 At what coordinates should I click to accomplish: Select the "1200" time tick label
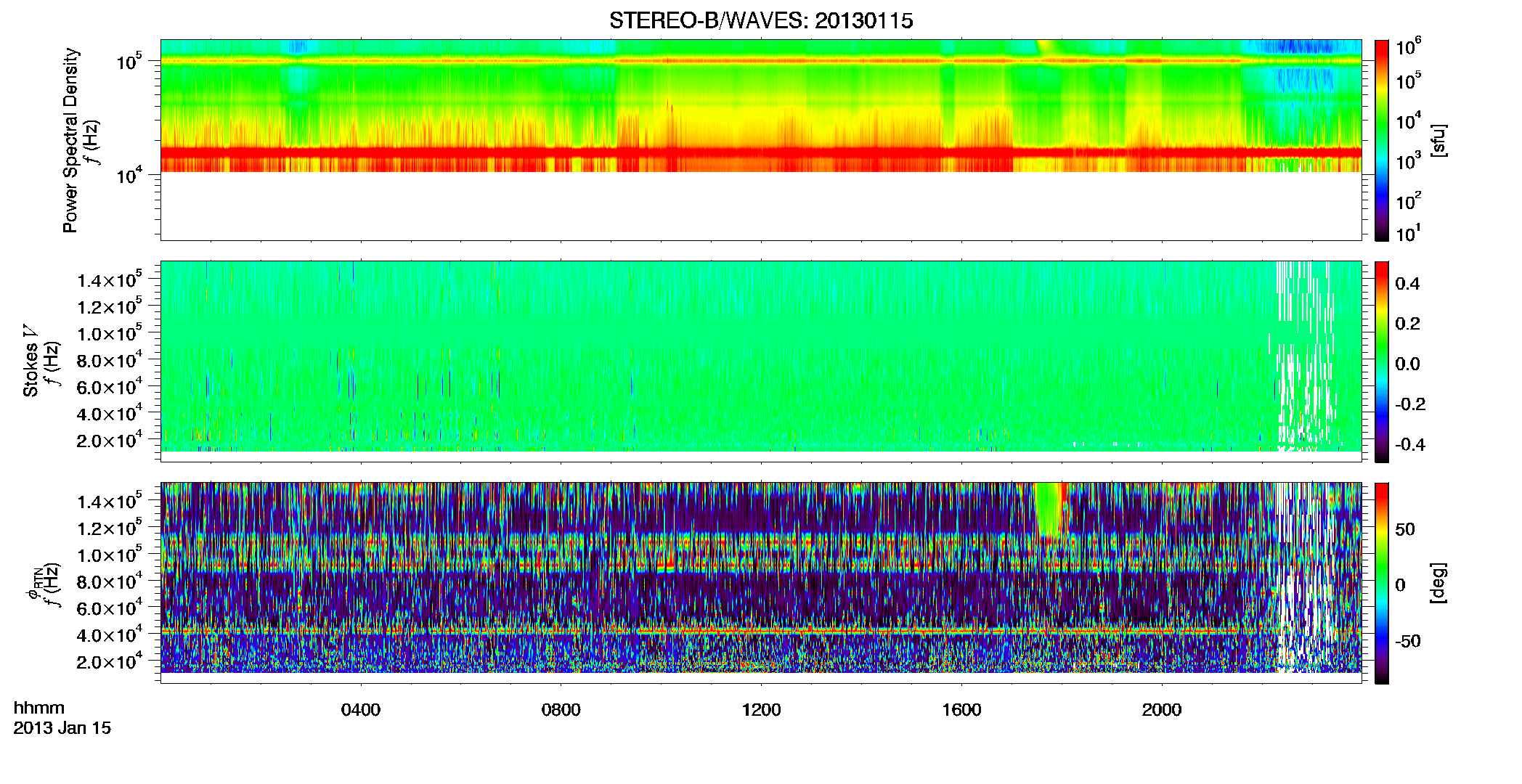[x=761, y=709]
